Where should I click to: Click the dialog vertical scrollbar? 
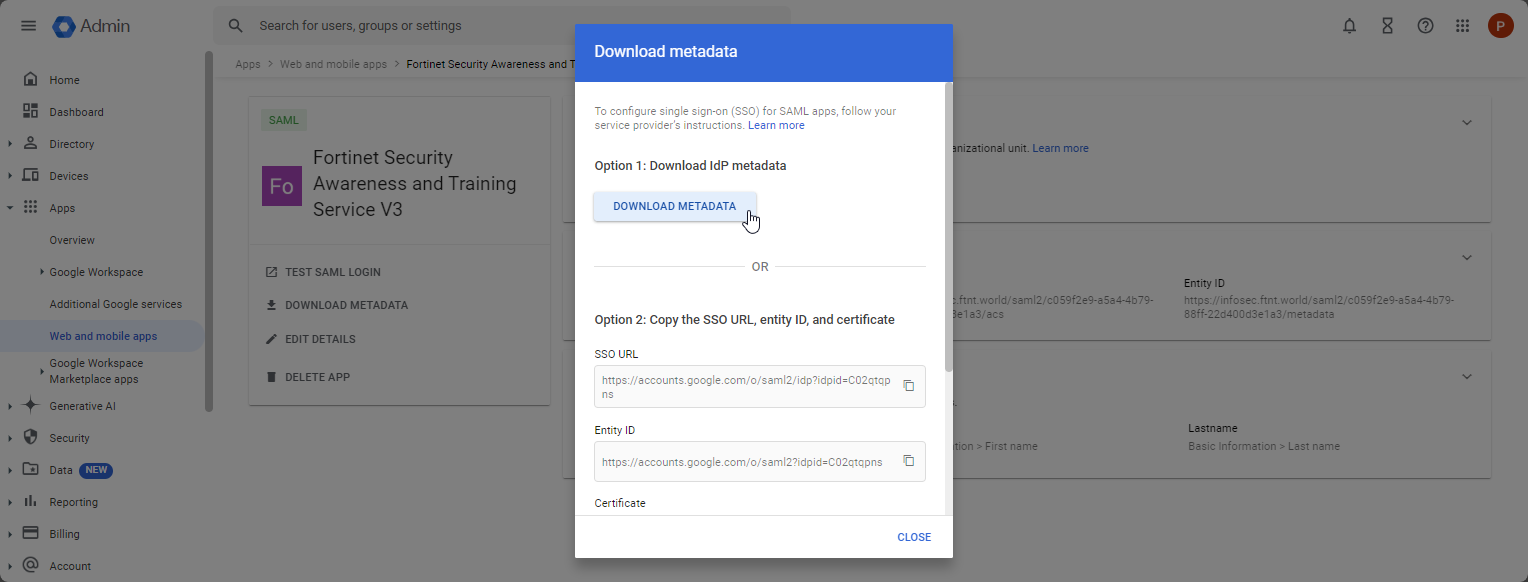[x=949, y=227]
